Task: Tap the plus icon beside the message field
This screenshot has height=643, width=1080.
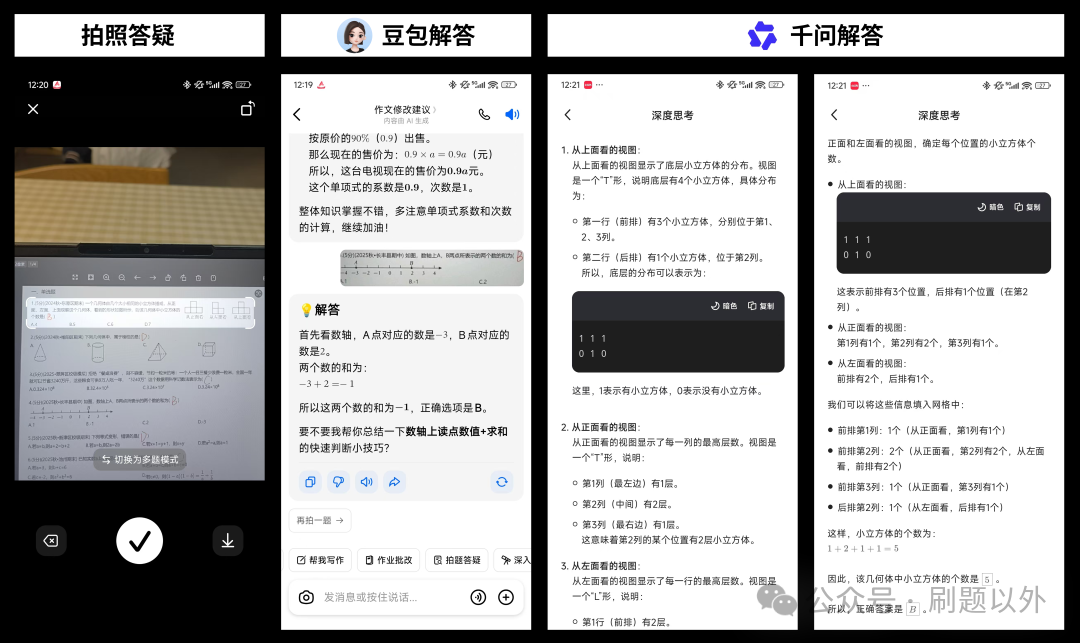Action: 506,597
